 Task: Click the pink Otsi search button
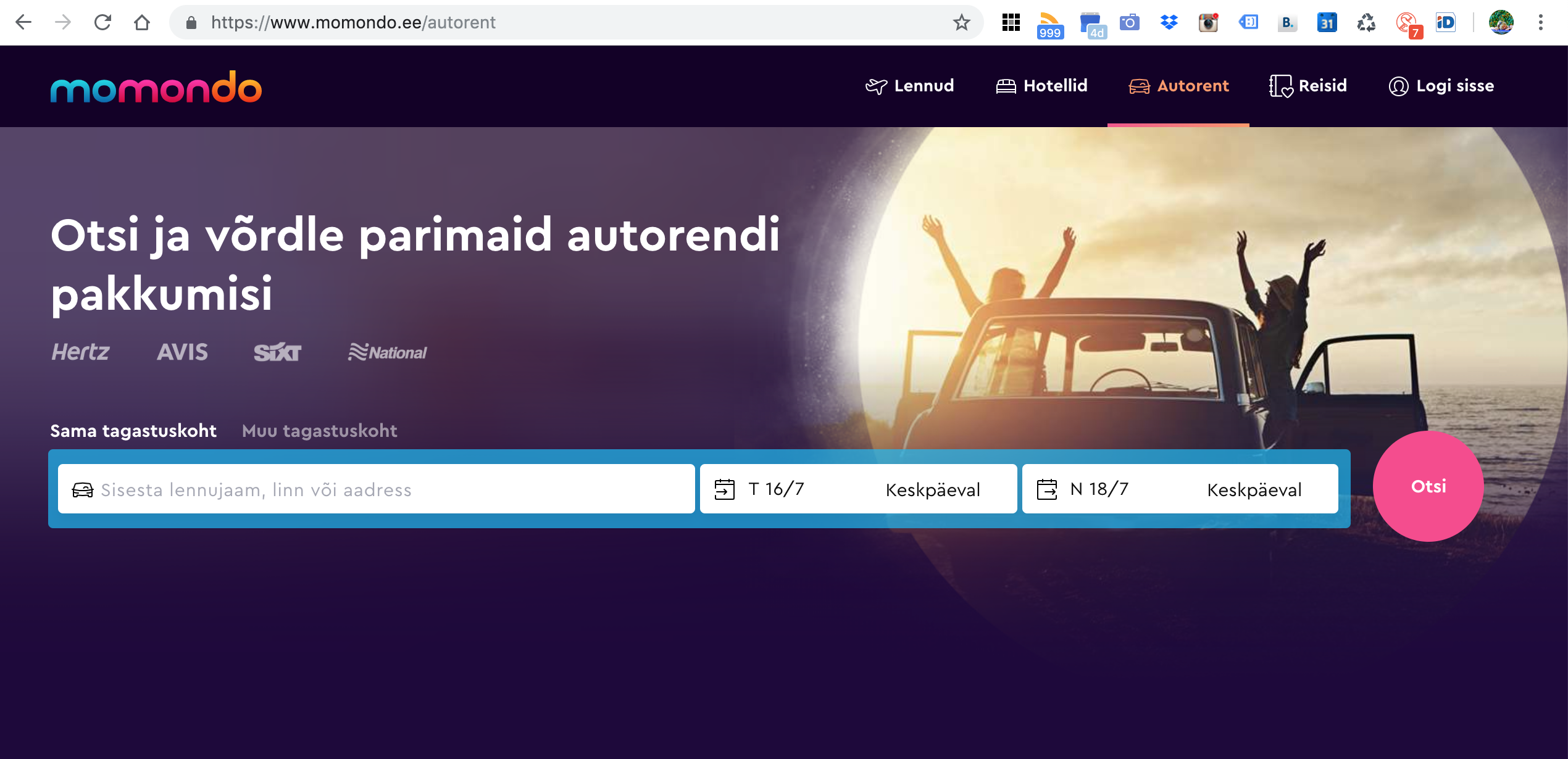coord(1428,486)
